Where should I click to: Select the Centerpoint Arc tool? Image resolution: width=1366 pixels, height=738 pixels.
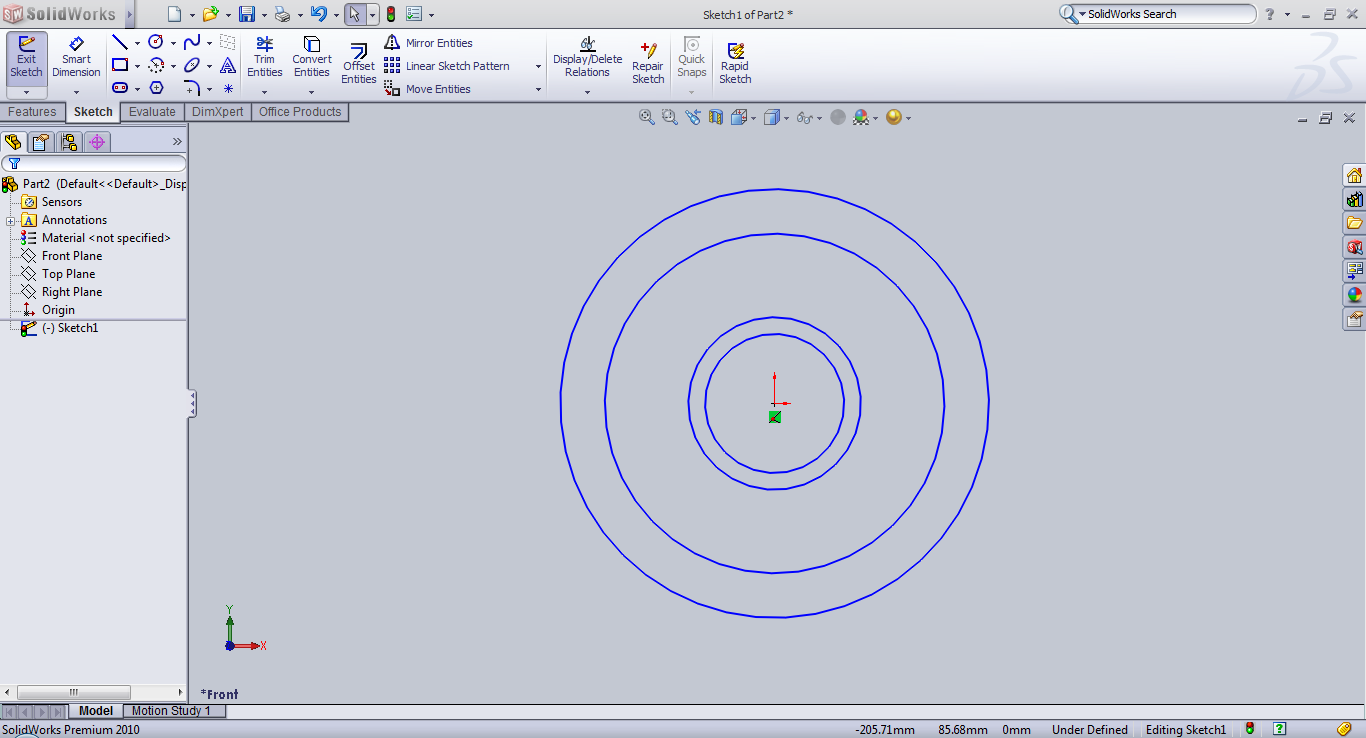tap(156, 65)
